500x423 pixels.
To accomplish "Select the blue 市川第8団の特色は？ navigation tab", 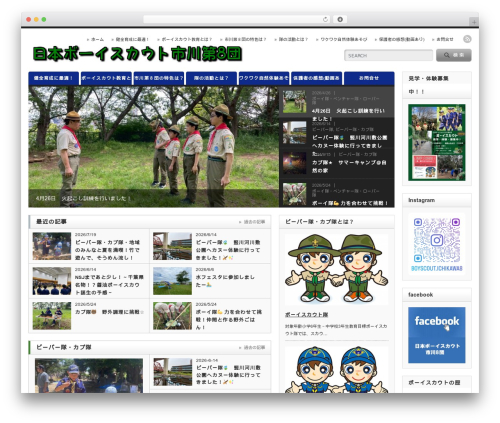I will tap(159, 78).
